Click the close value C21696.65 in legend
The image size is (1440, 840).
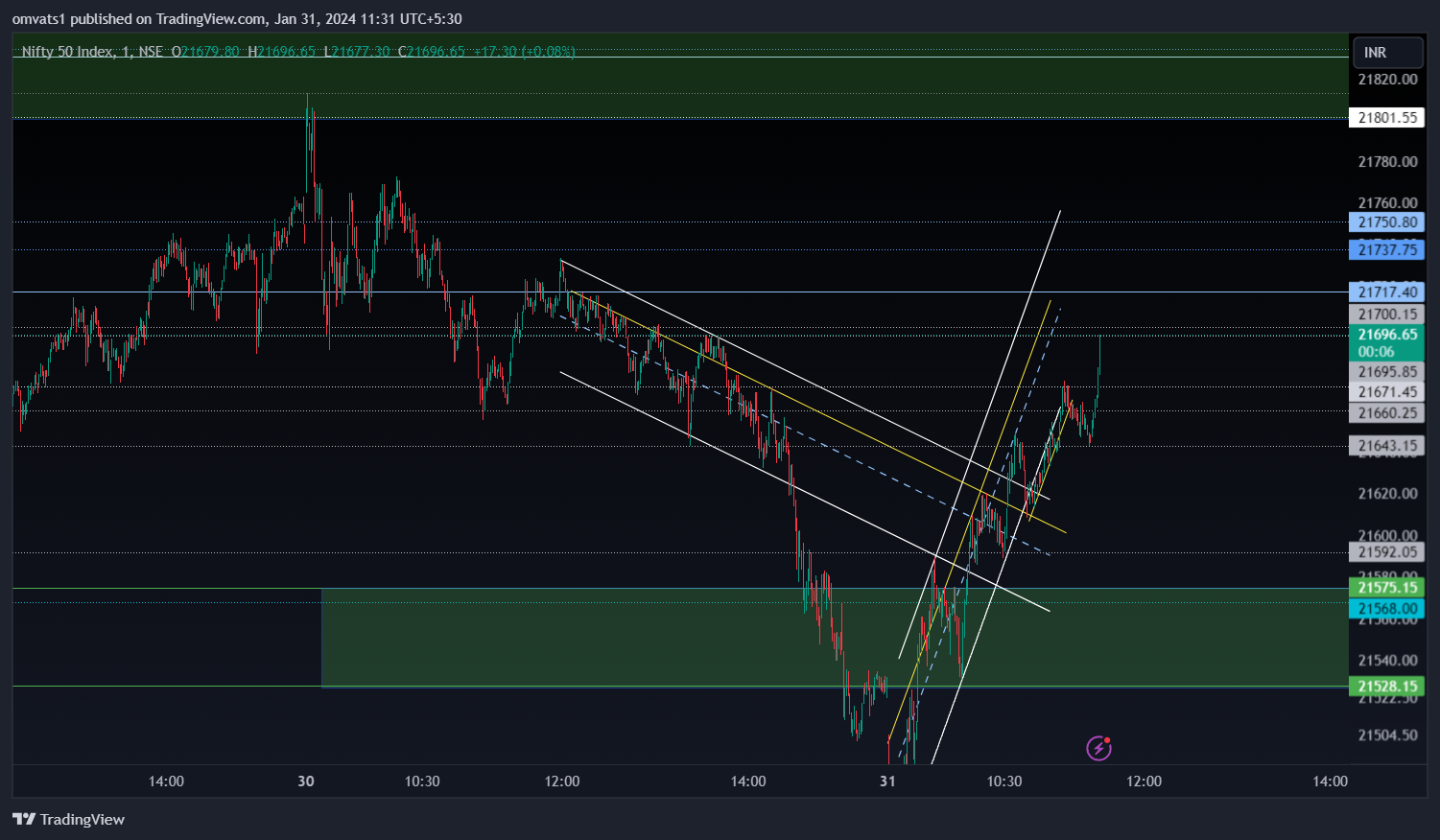(431, 52)
